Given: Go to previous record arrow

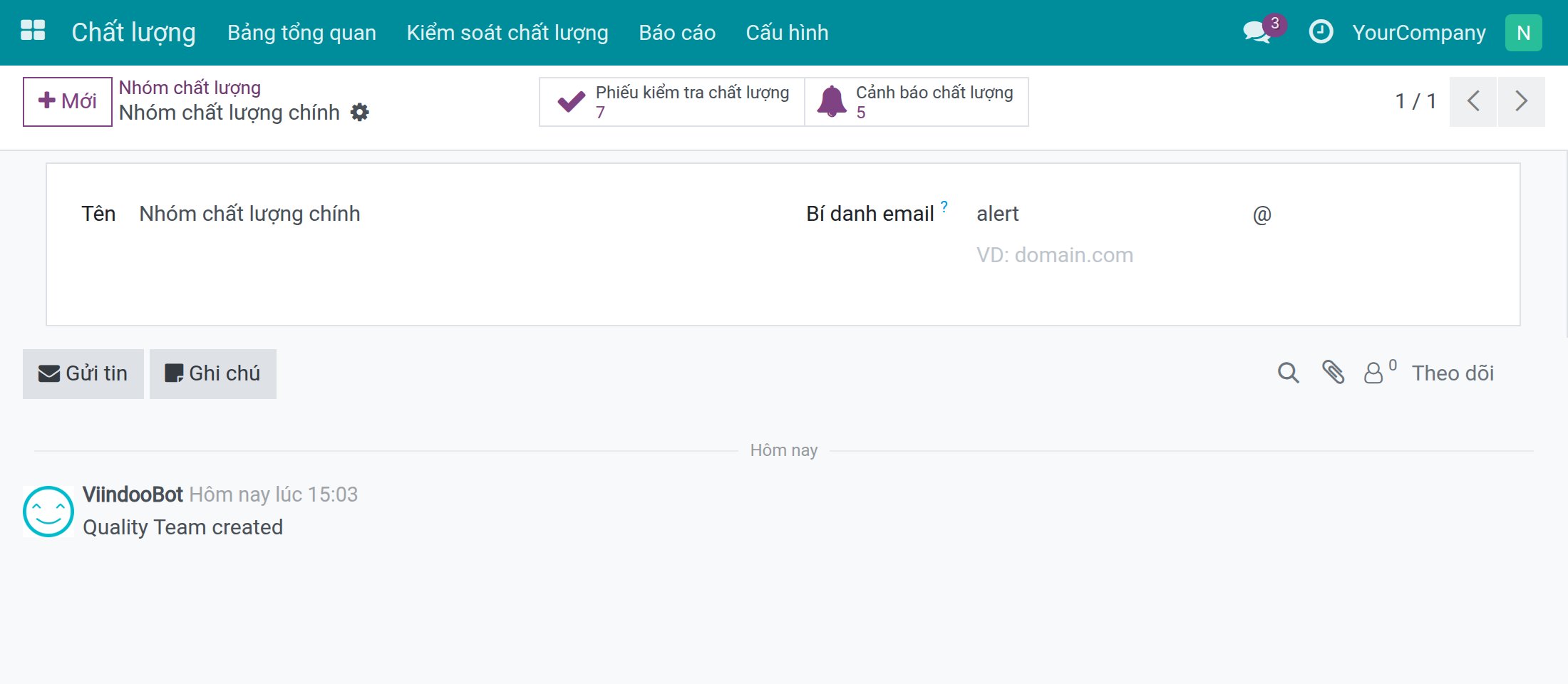Looking at the screenshot, I should (x=1473, y=101).
